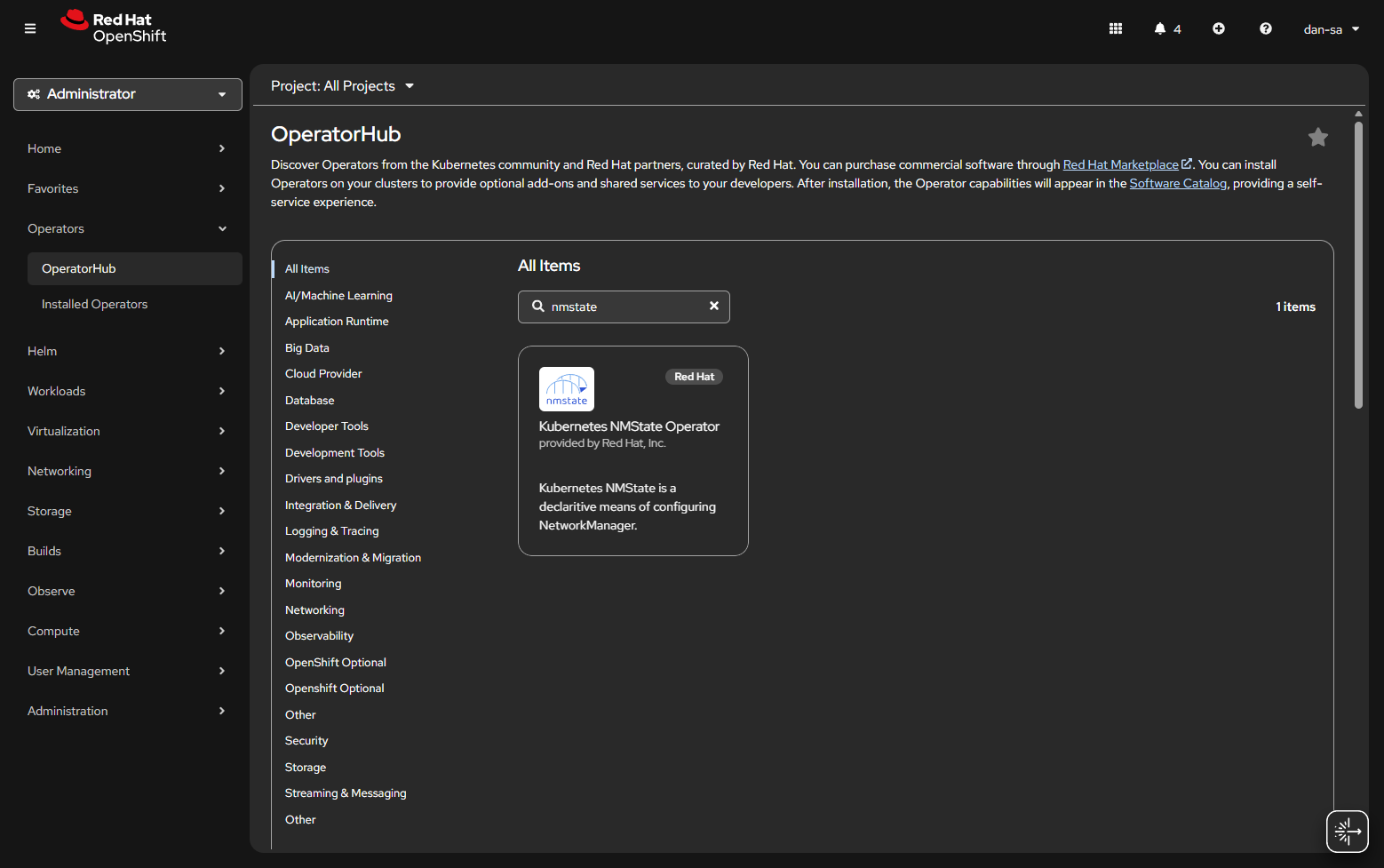
Task: Open the Administrator perspective dropdown
Action: click(x=128, y=94)
